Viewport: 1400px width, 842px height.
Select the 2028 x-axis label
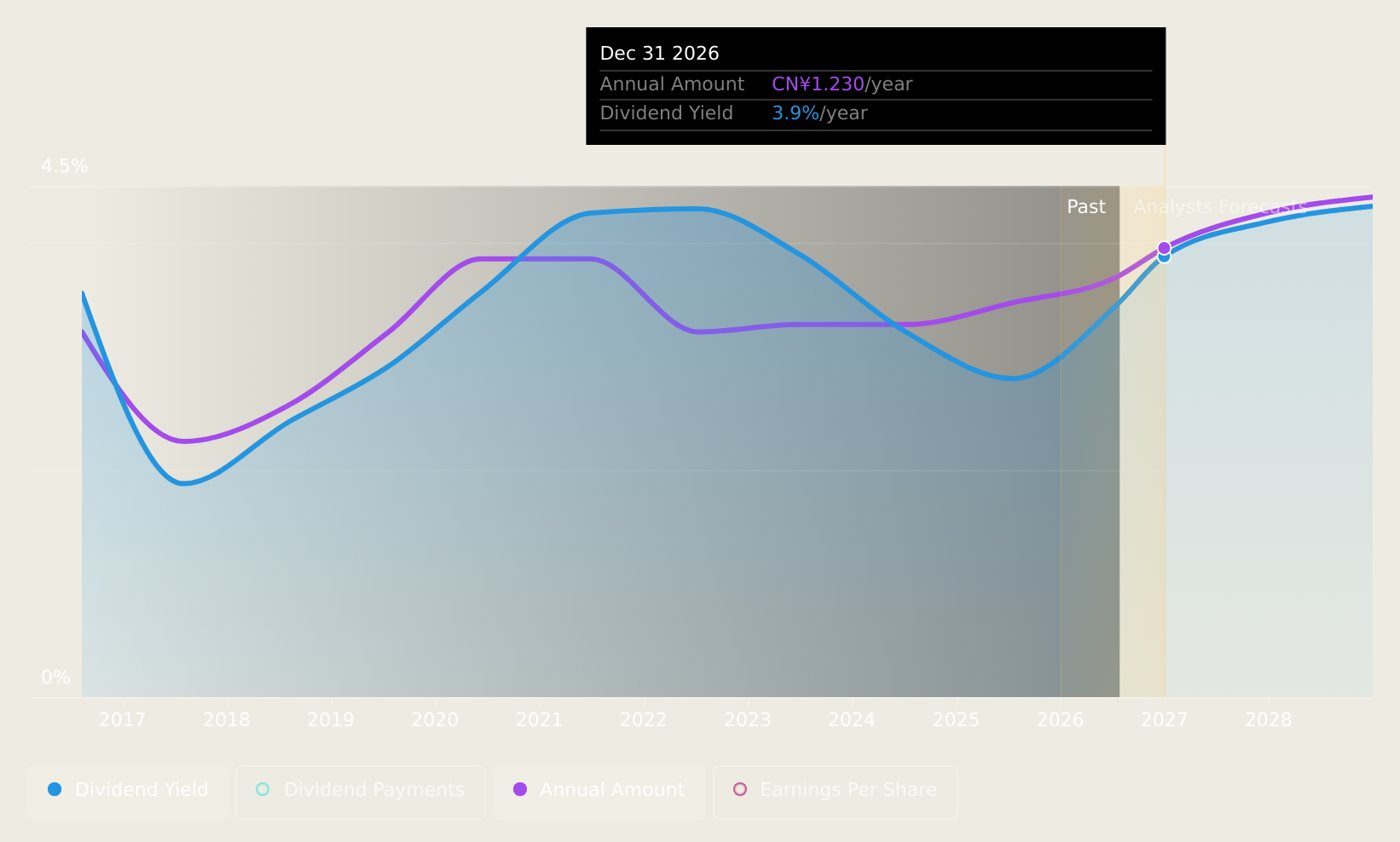(1269, 720)
